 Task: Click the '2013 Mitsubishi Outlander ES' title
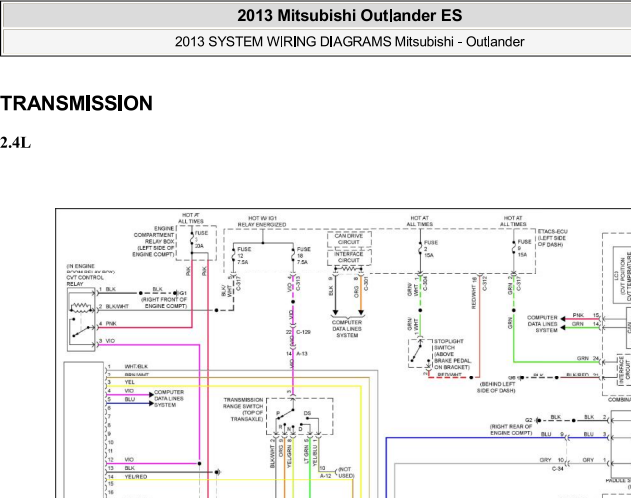click(x=349, y=16)
